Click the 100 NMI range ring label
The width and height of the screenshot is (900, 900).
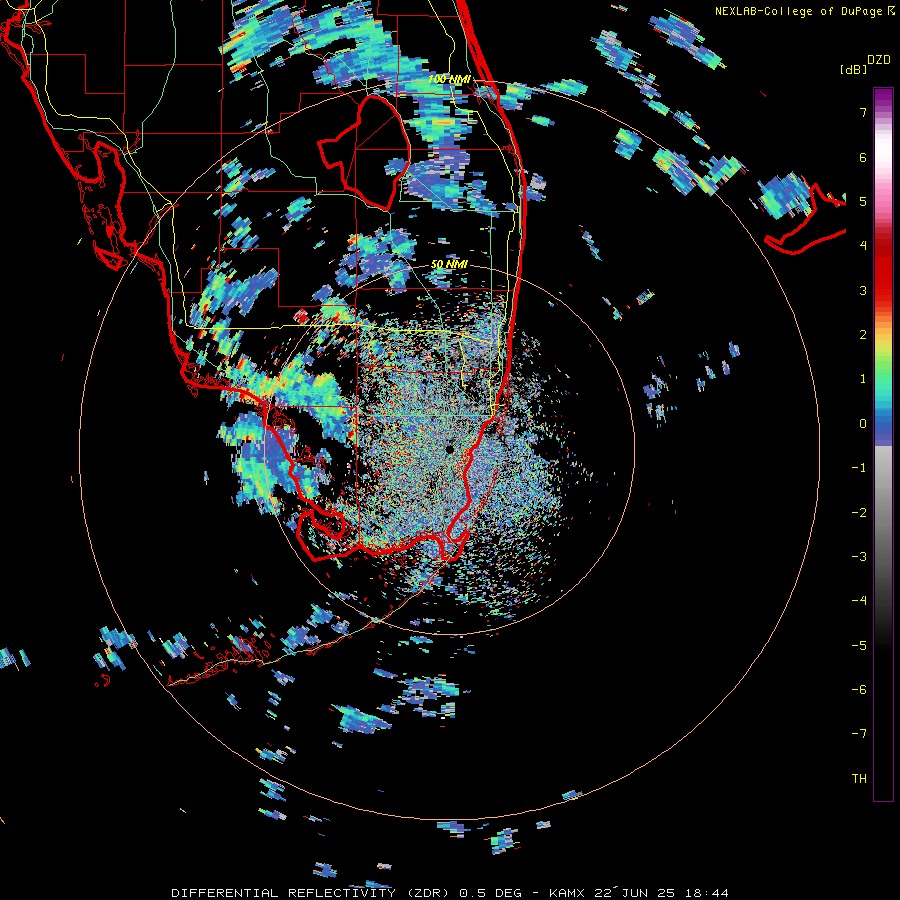(449, 79)
